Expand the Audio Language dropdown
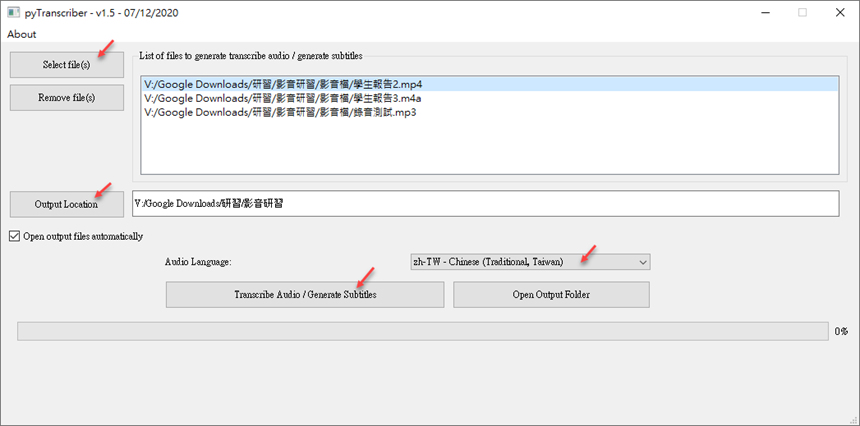Screen dimensions: 860x426 530,262
